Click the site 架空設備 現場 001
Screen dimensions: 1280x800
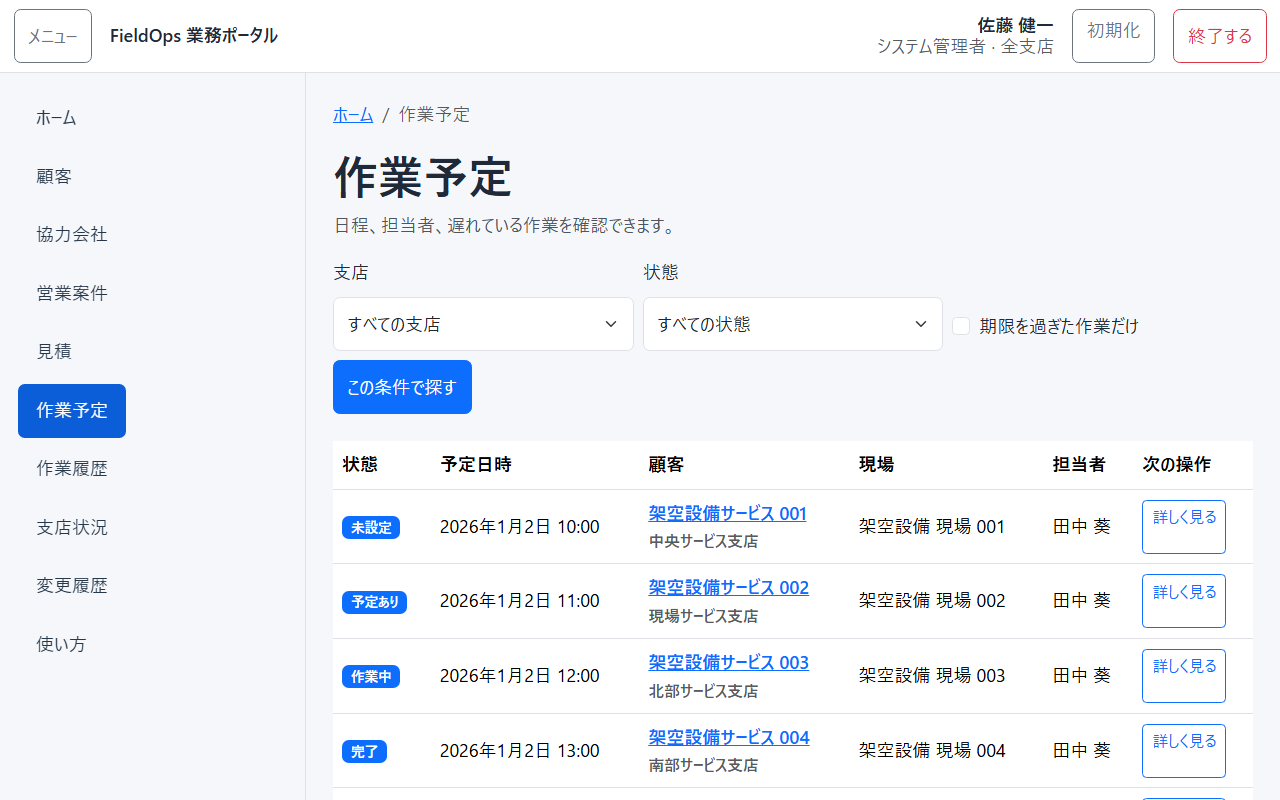coord(932,527)
